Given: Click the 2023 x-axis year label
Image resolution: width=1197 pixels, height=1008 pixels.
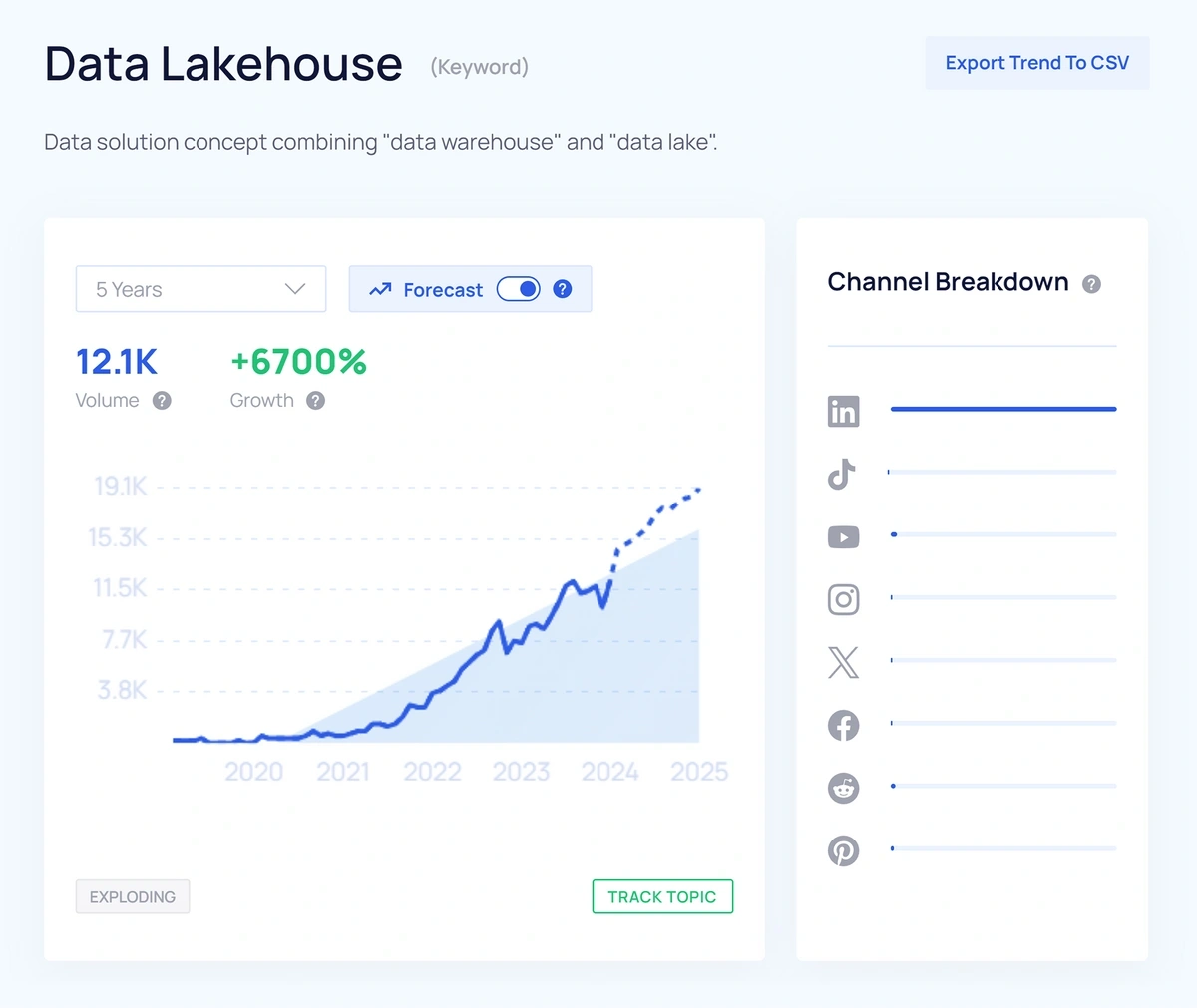Looking at the screenshot, I should pos(521,772).
